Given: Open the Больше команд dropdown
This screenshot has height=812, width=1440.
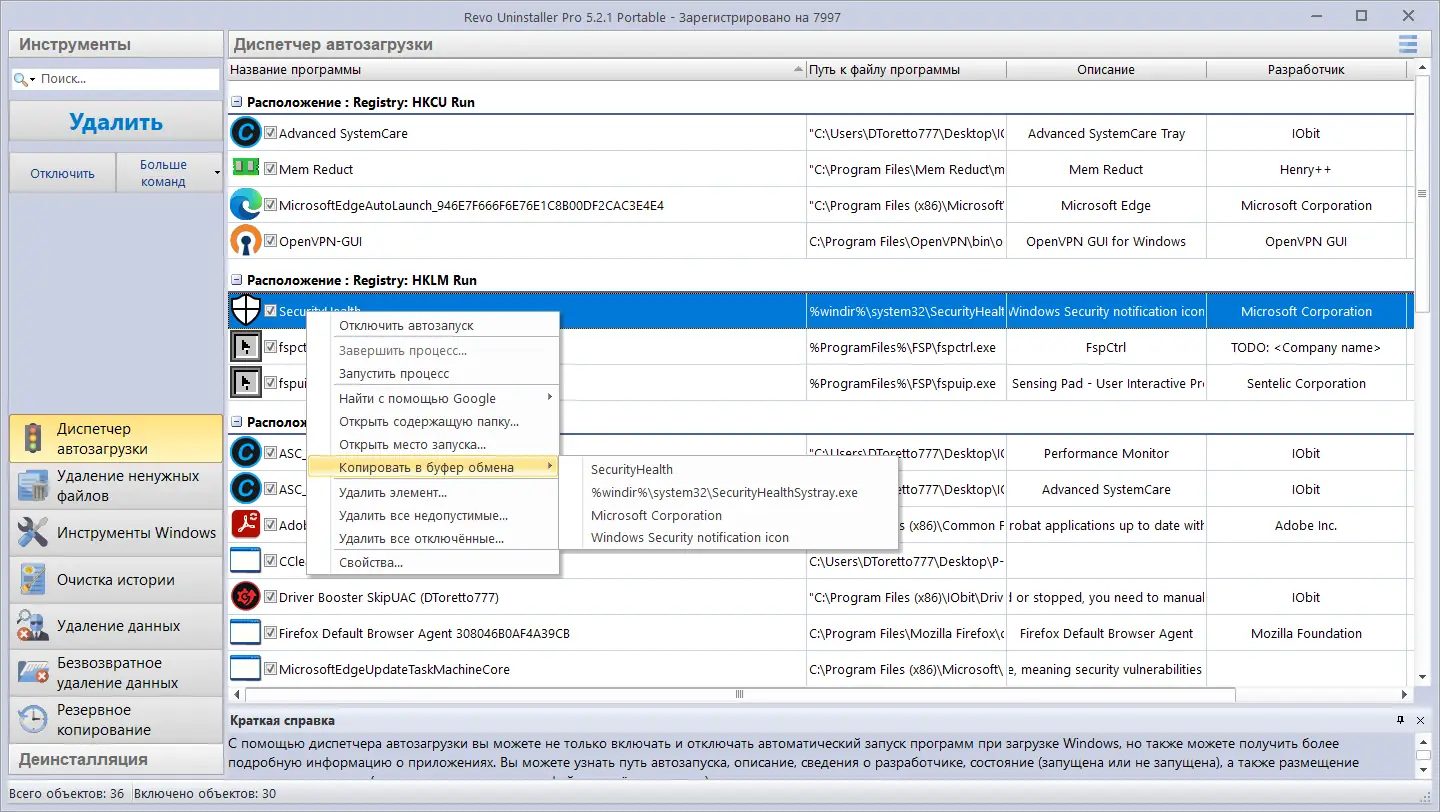Looking at the screenshot, I should (169, 173).
